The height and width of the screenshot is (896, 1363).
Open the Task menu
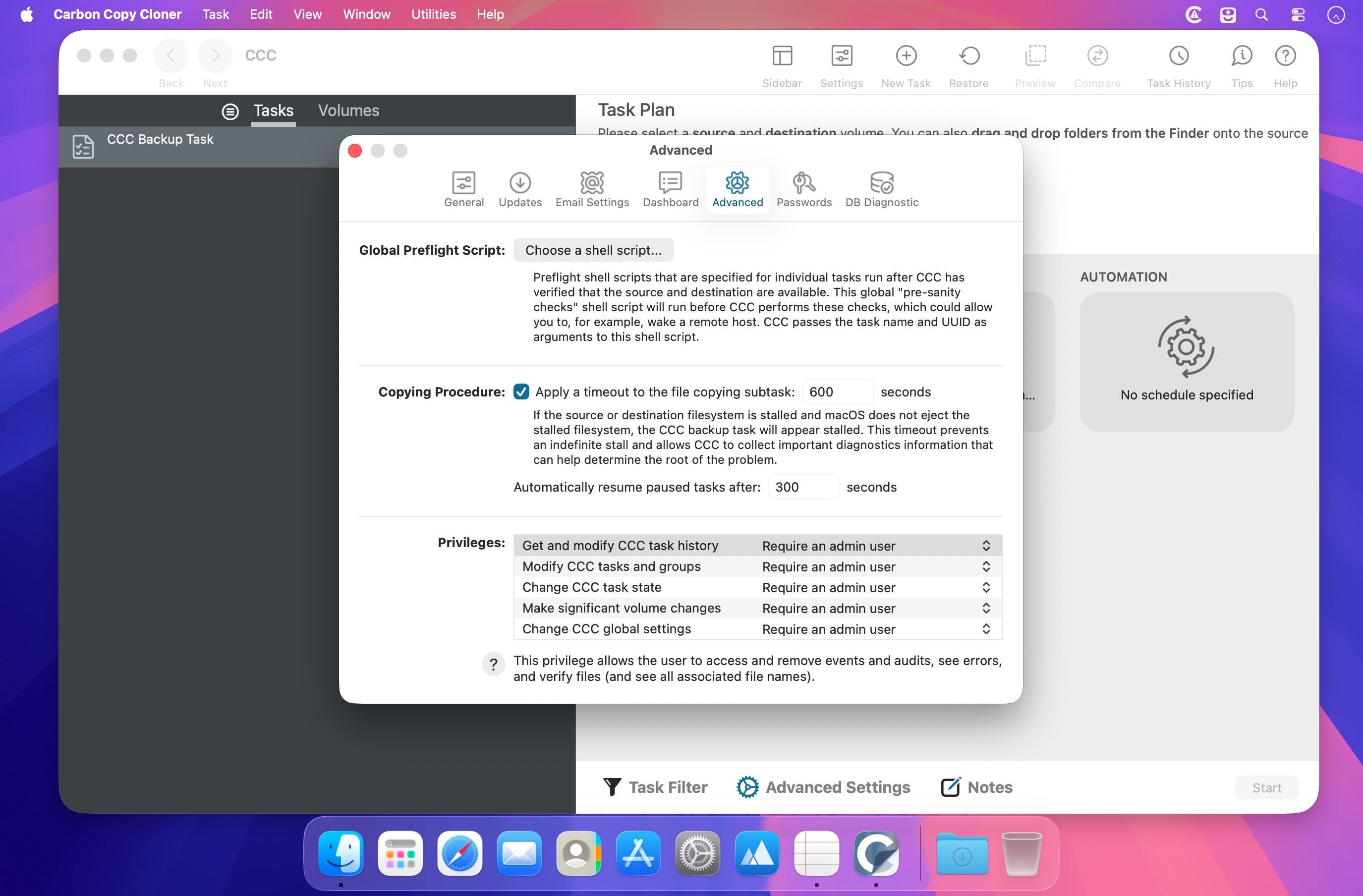(x=215, y=14)
